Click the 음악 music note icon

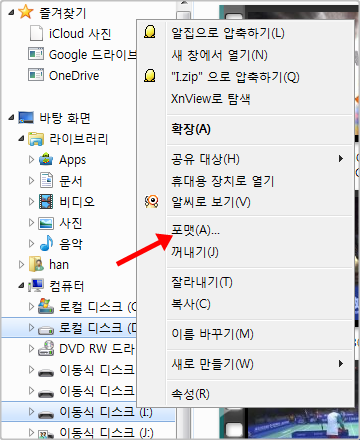click(46, 243)
